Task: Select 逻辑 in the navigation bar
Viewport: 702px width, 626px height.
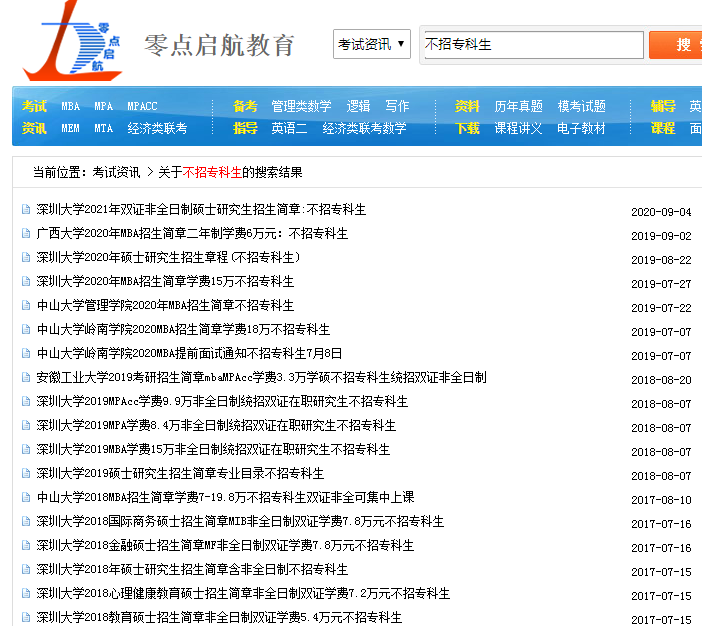Action: 358,106
